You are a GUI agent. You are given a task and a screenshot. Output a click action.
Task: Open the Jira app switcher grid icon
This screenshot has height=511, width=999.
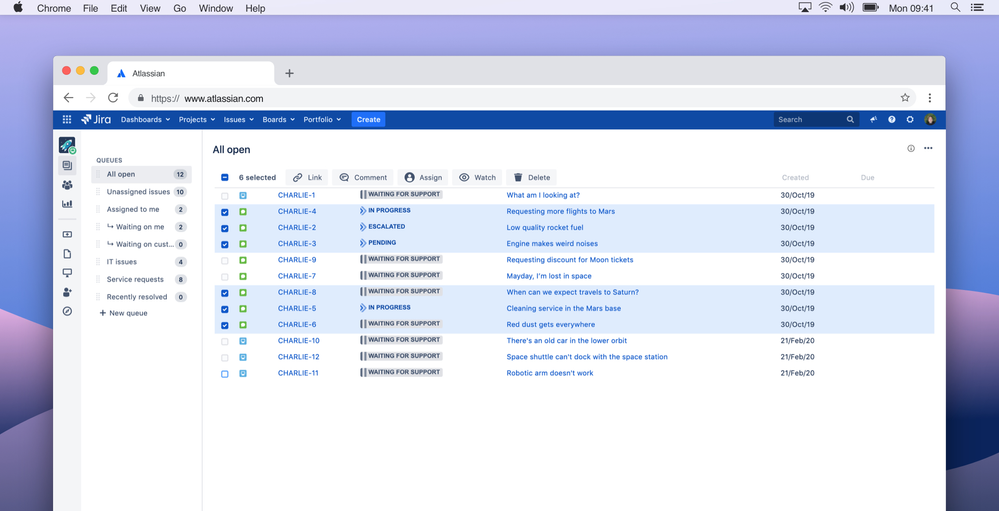(x=67, y=119)
